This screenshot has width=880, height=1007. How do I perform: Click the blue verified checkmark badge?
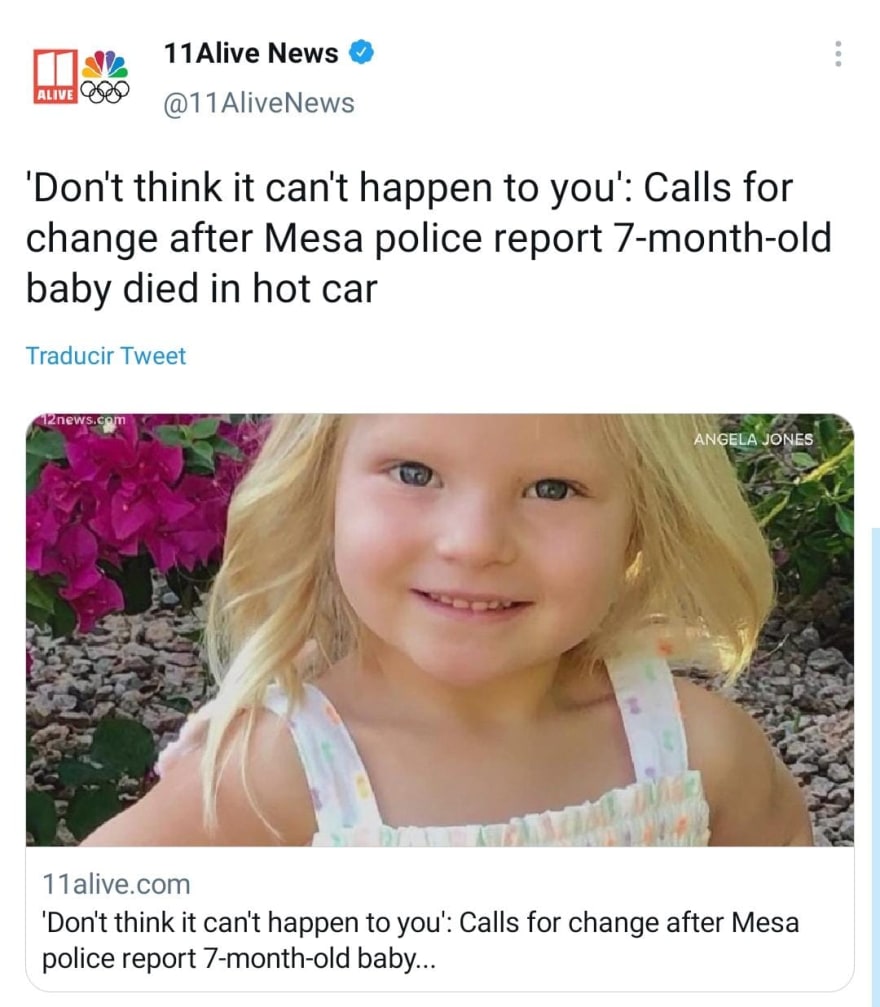(361, 54)
